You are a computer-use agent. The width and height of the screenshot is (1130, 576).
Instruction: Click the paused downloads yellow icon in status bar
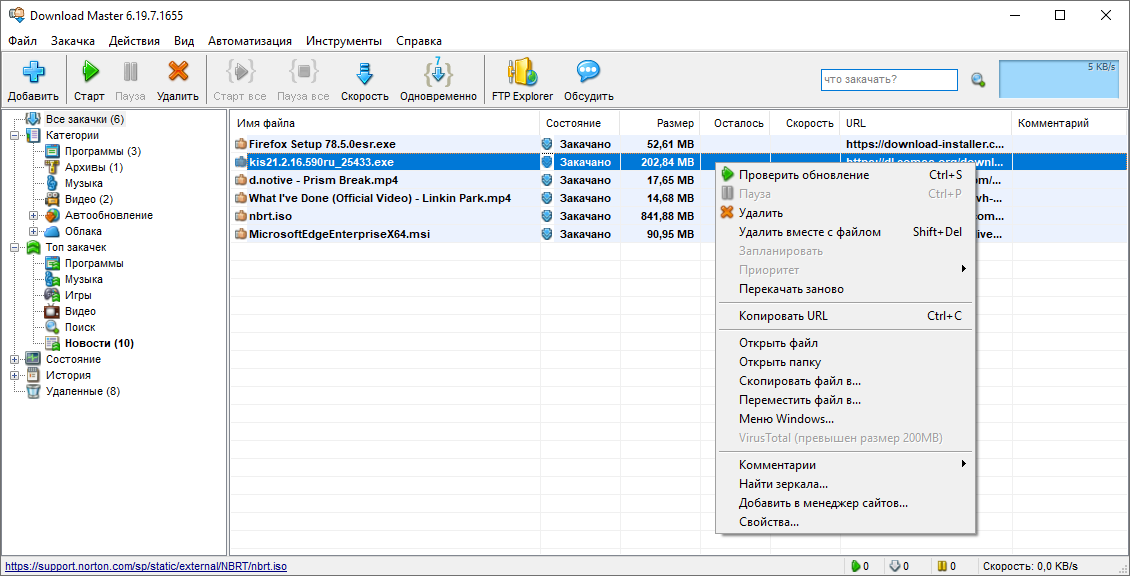(x=942, y=566)
